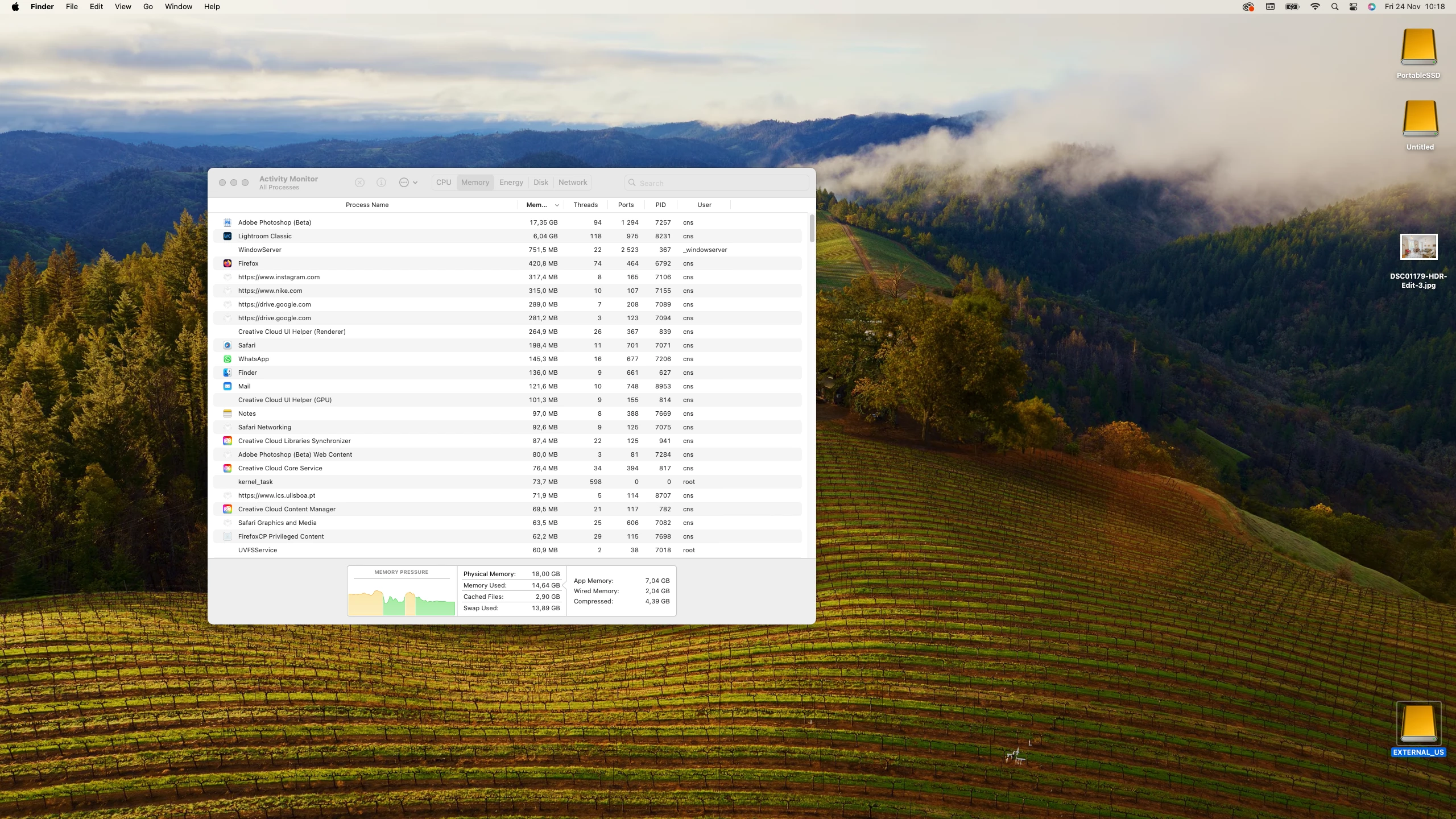Click the stop process icon in toolbar
Viewport: 1456px width, 819px height.
pos(359,183)
